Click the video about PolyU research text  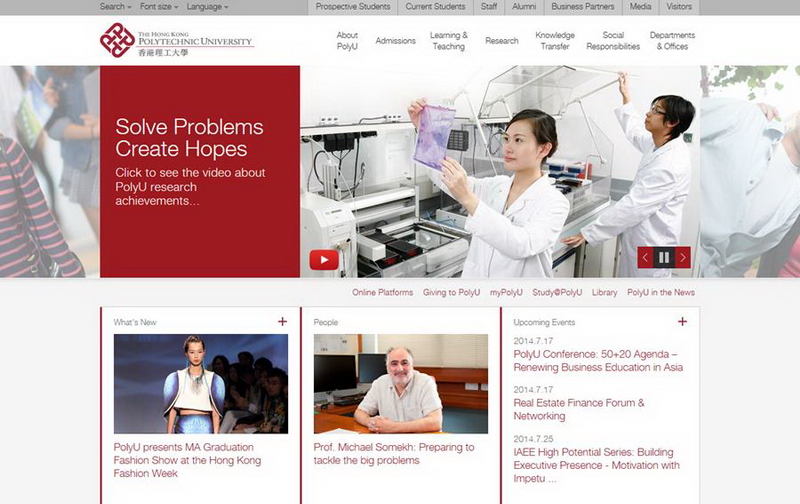point(190,187)
